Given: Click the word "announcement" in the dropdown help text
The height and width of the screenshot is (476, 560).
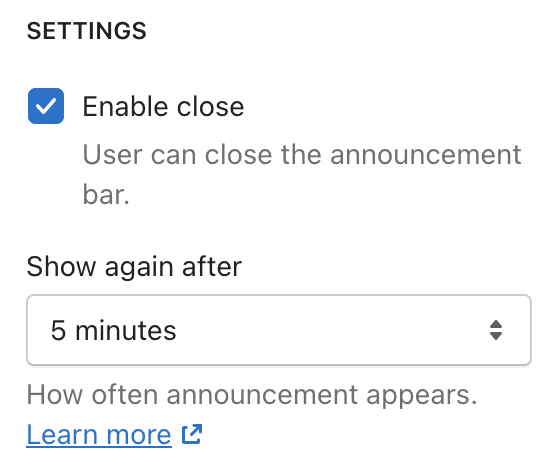Looking at the screenshot, I should point(262,395).
